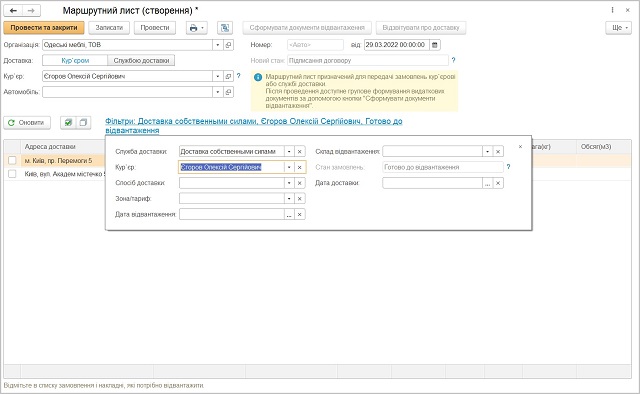Click the Провести button
The width and height of the screenshot is (640, 394).
click(155, 28)
